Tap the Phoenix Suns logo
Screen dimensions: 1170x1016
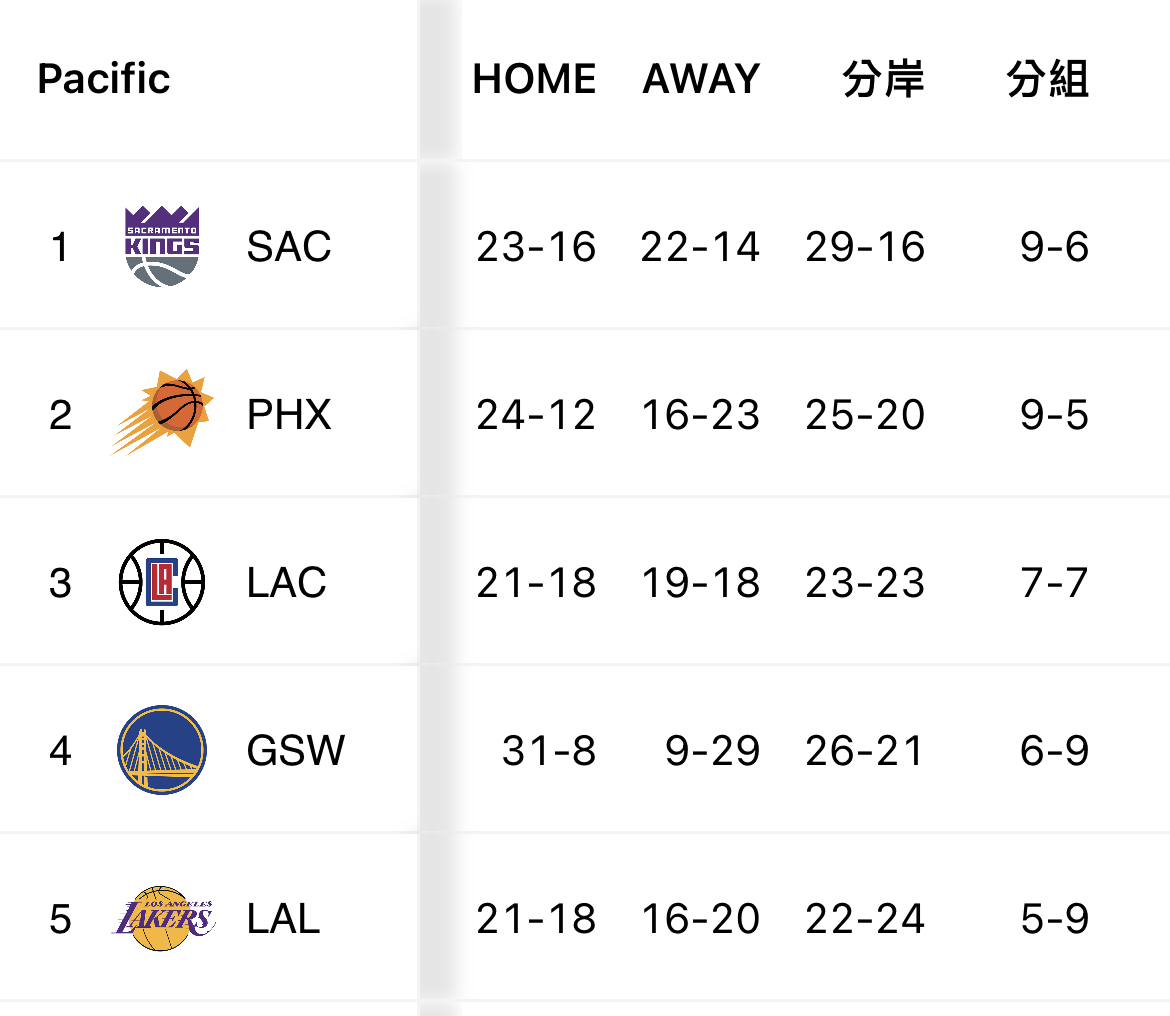tap(162, 412)
